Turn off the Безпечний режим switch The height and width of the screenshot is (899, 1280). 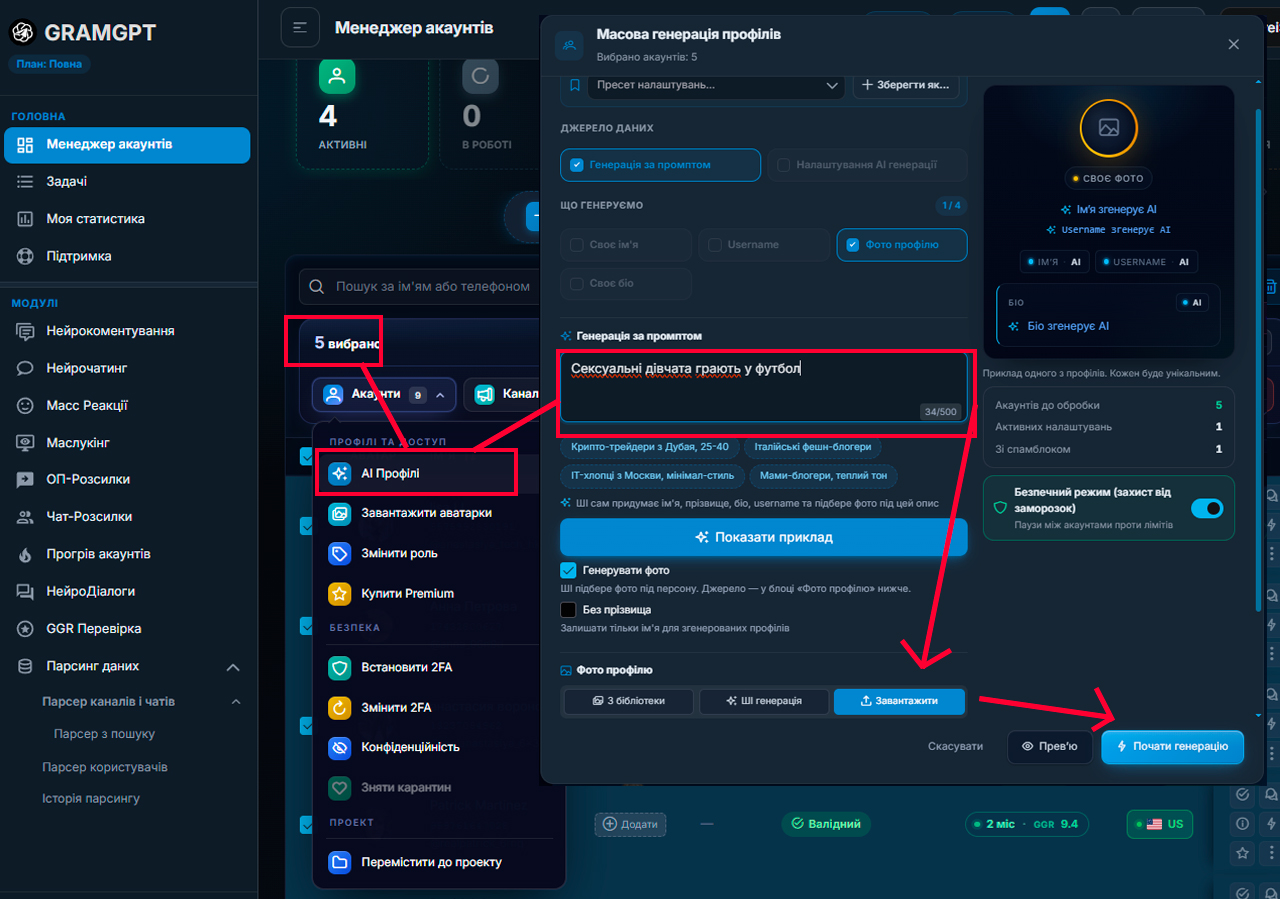coord(1207,508)
